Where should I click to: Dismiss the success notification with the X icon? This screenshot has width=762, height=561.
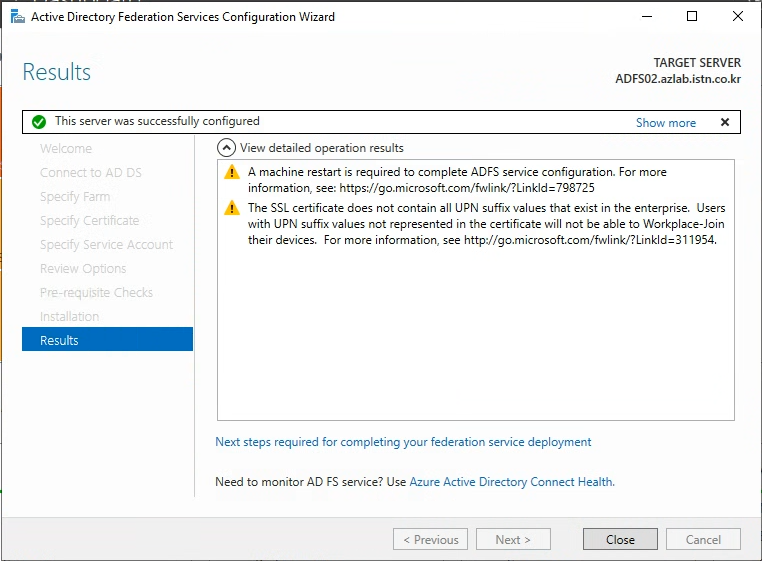pyautogui.click(x=725, y=122)
